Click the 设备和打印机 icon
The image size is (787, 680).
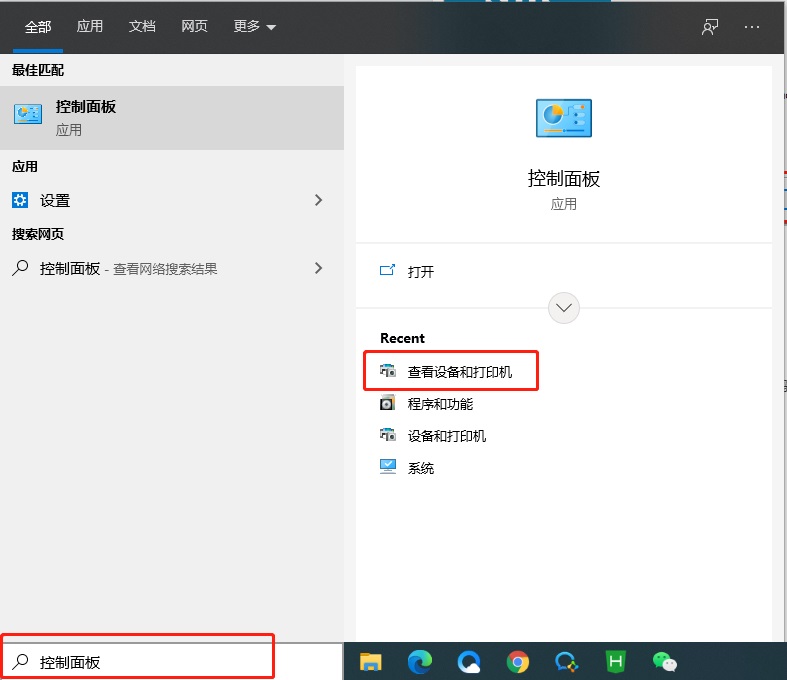[x=387, y=435]
